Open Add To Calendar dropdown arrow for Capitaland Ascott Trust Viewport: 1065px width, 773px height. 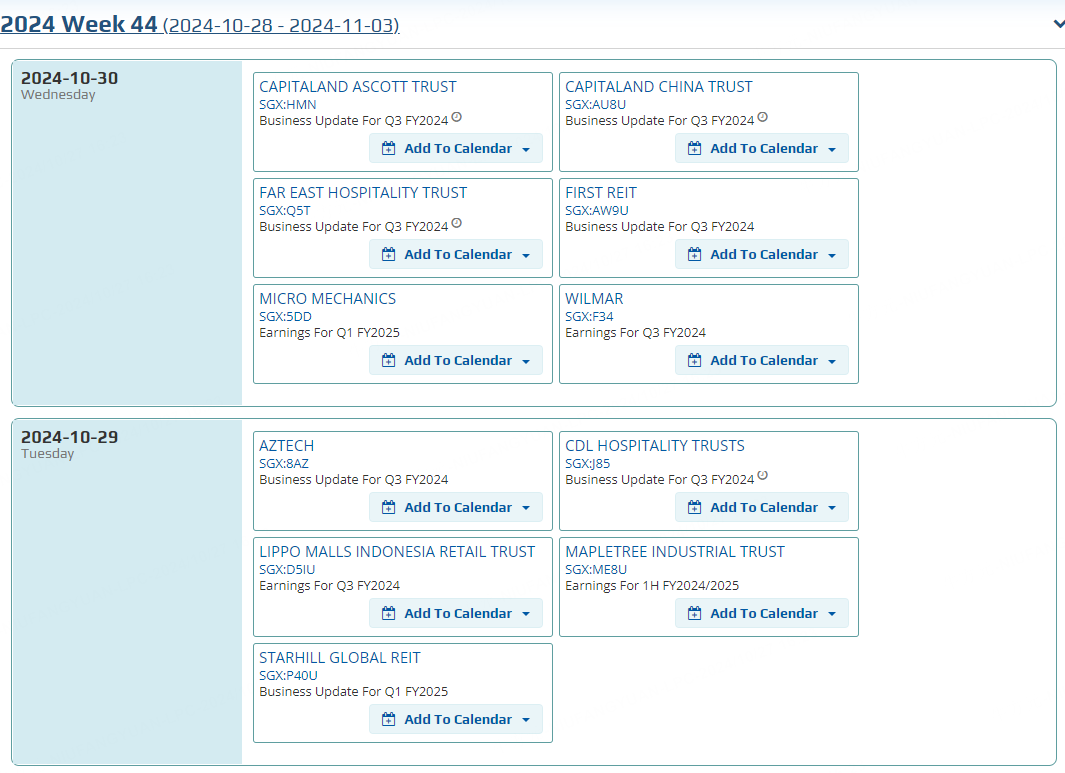pos(526,149)
